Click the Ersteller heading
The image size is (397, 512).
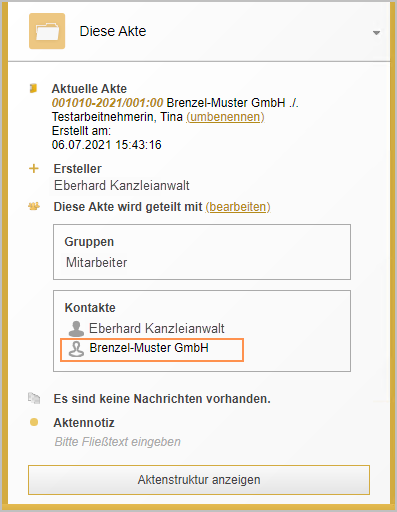pos(78,169)
